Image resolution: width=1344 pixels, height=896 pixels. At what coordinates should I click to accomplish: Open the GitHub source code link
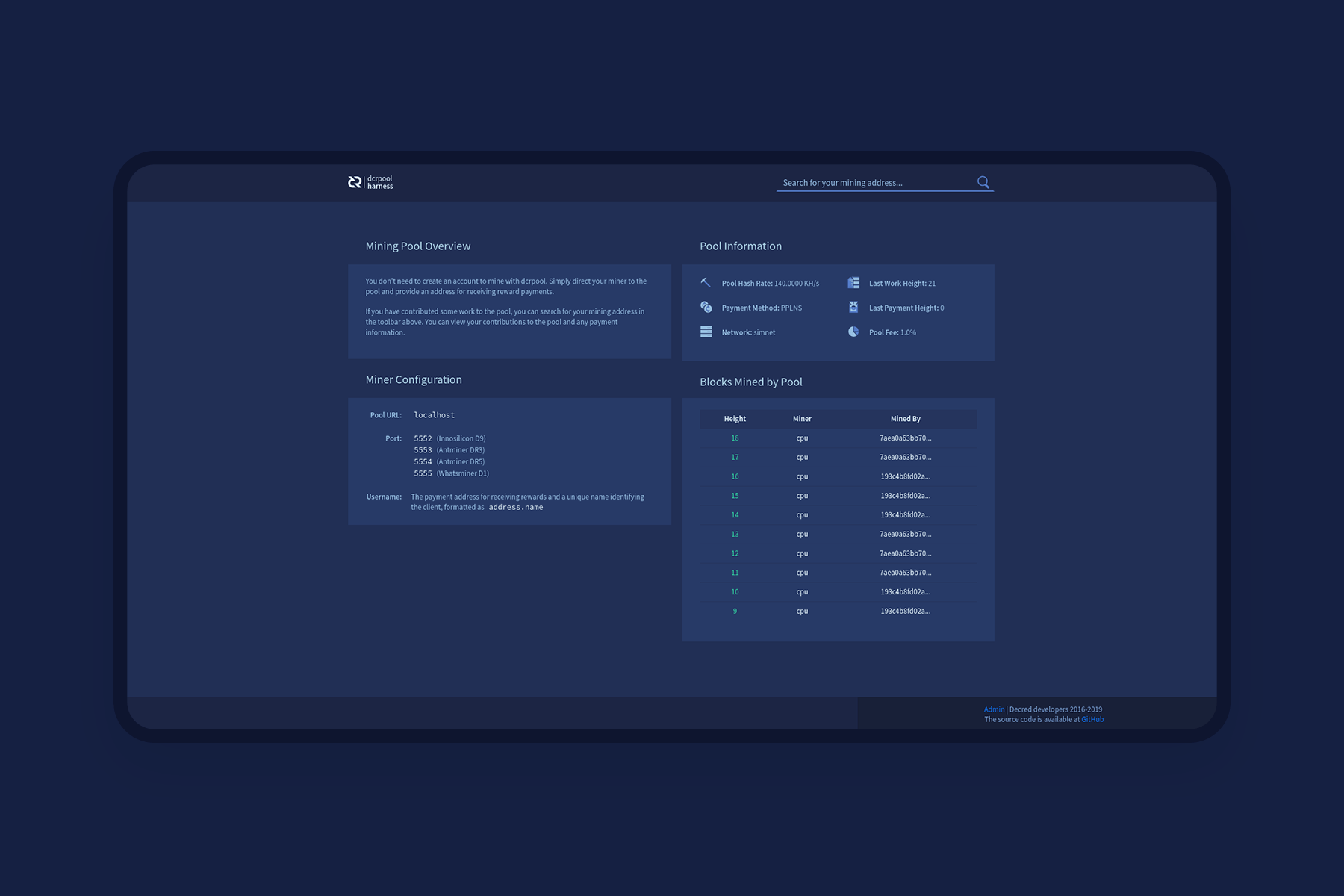tap(1092, 719)
